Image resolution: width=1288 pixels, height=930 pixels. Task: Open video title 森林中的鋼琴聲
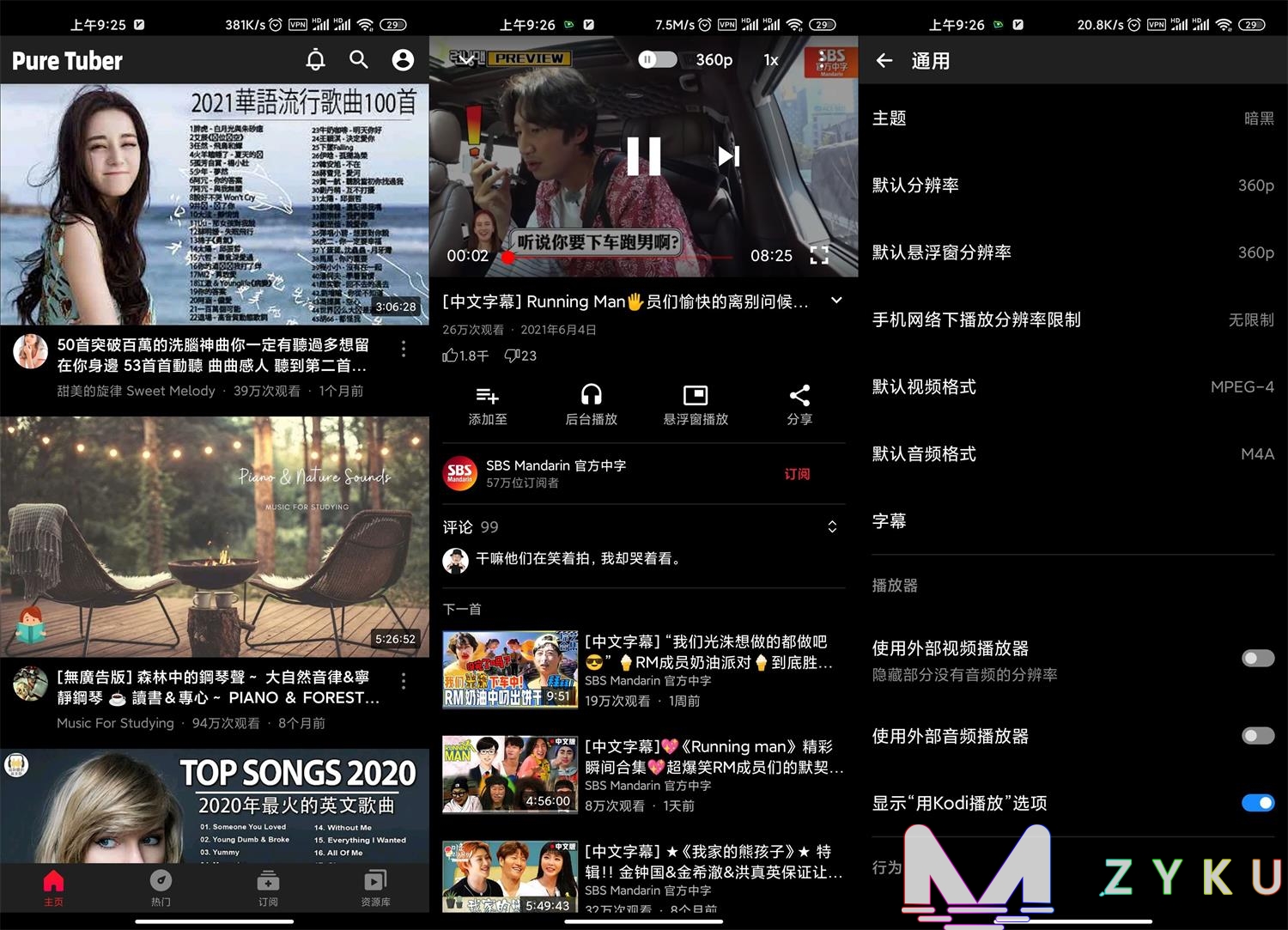point(218,687)
